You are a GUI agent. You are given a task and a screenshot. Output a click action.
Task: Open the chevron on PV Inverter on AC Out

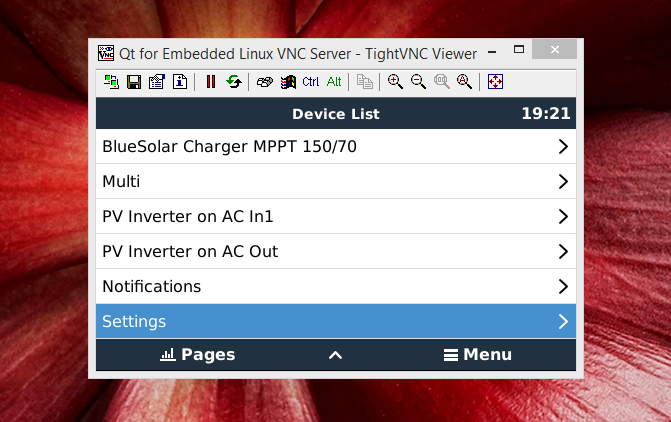[563, 252]
